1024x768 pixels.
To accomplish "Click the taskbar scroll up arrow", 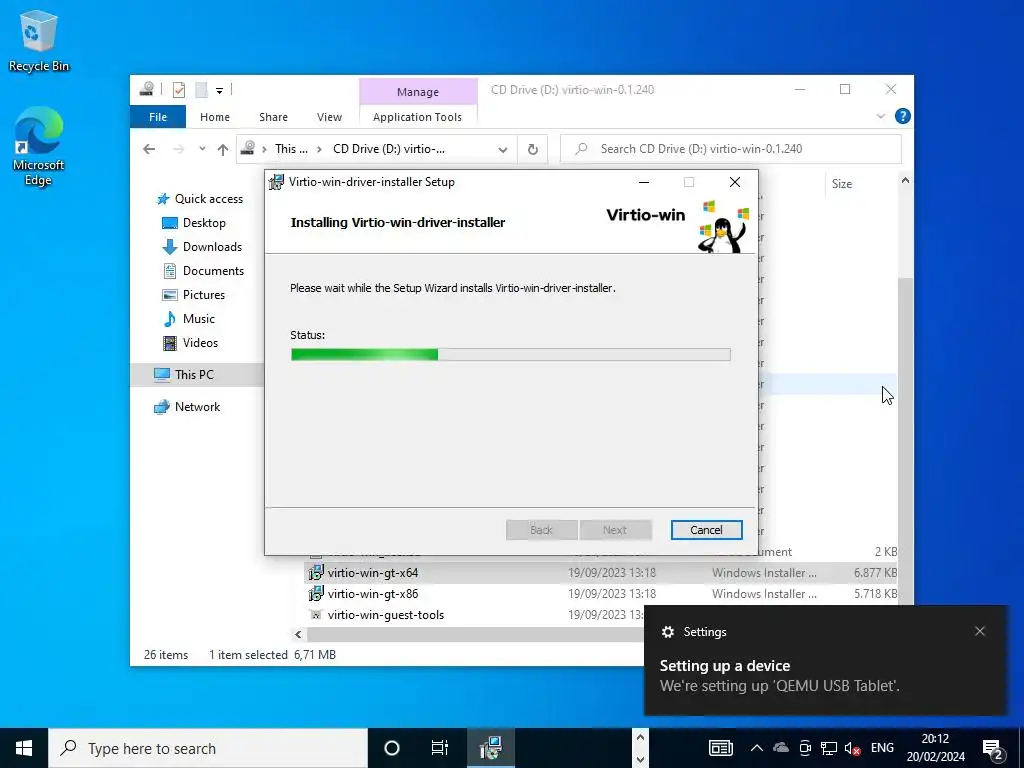I will tap(640, 737).
